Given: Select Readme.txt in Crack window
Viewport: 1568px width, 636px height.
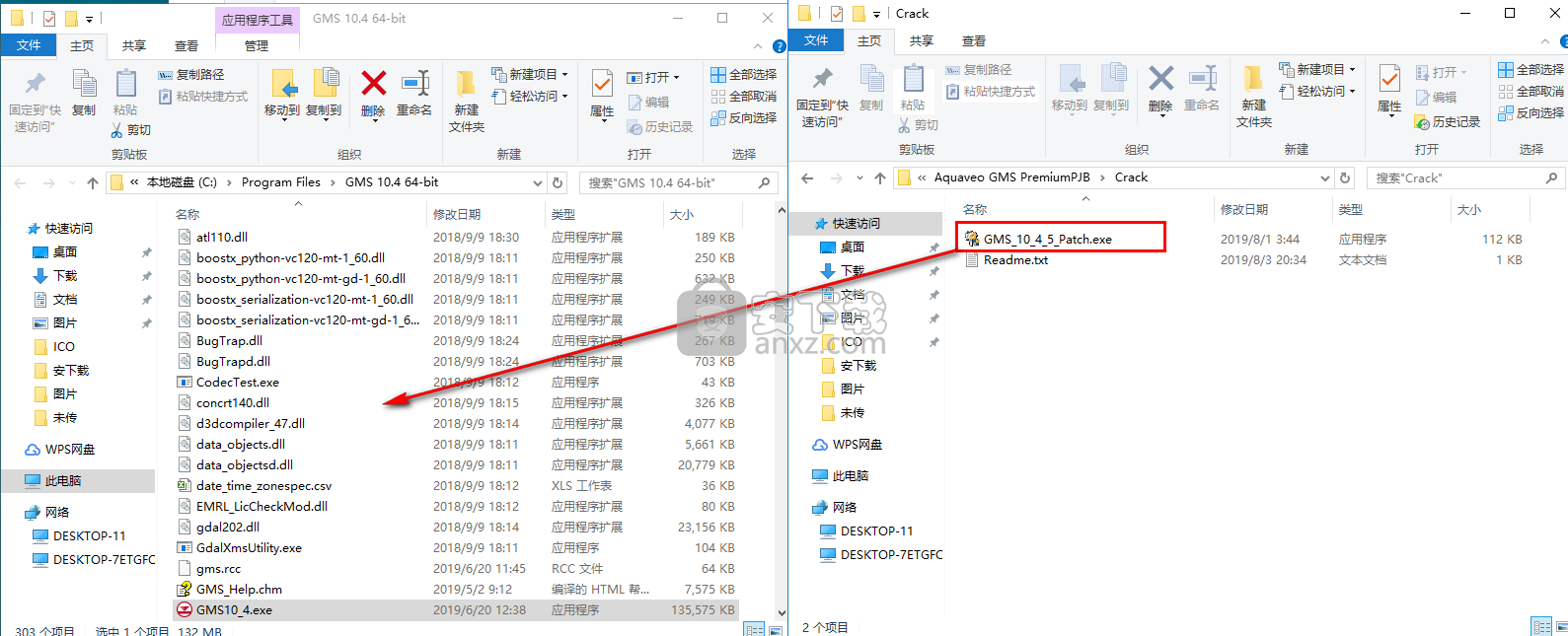Looking at the screenshot, I should click(1015, 260).
